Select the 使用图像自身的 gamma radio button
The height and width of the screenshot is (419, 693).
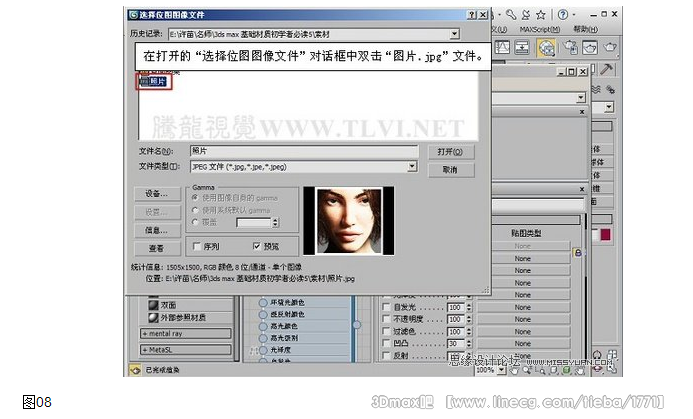click(x=195, y=198)
